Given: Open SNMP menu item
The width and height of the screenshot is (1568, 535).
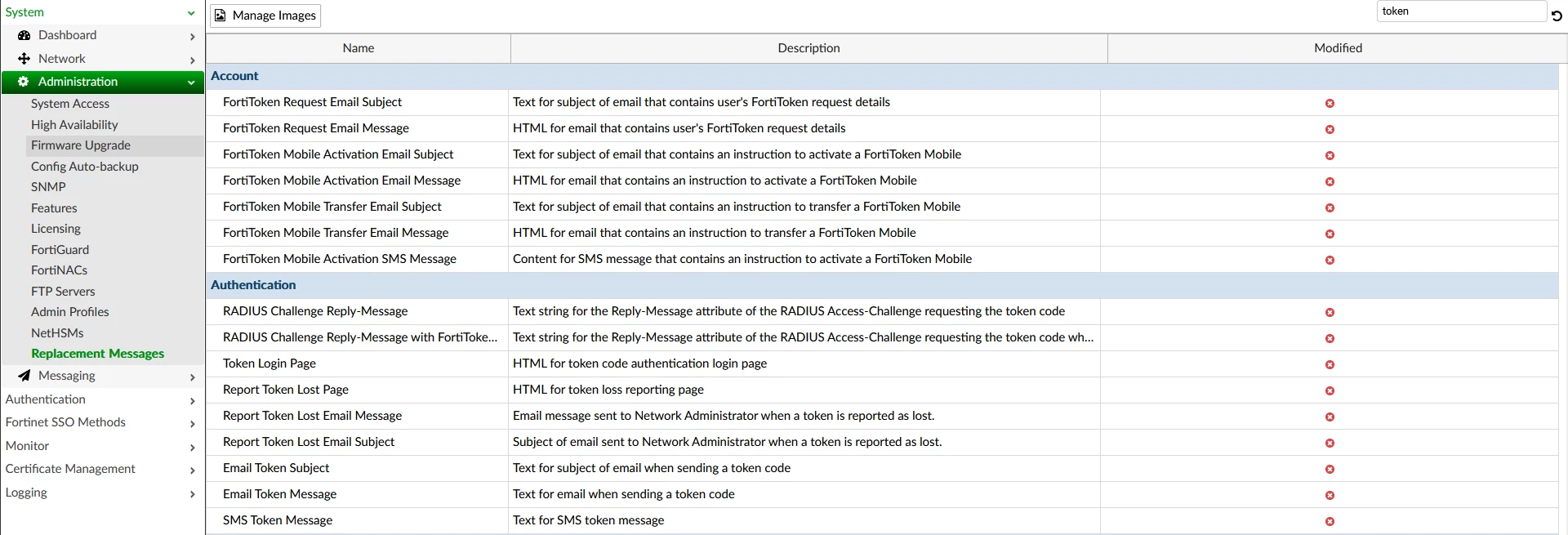Looking at the screenshot, I should pos(48,187).
